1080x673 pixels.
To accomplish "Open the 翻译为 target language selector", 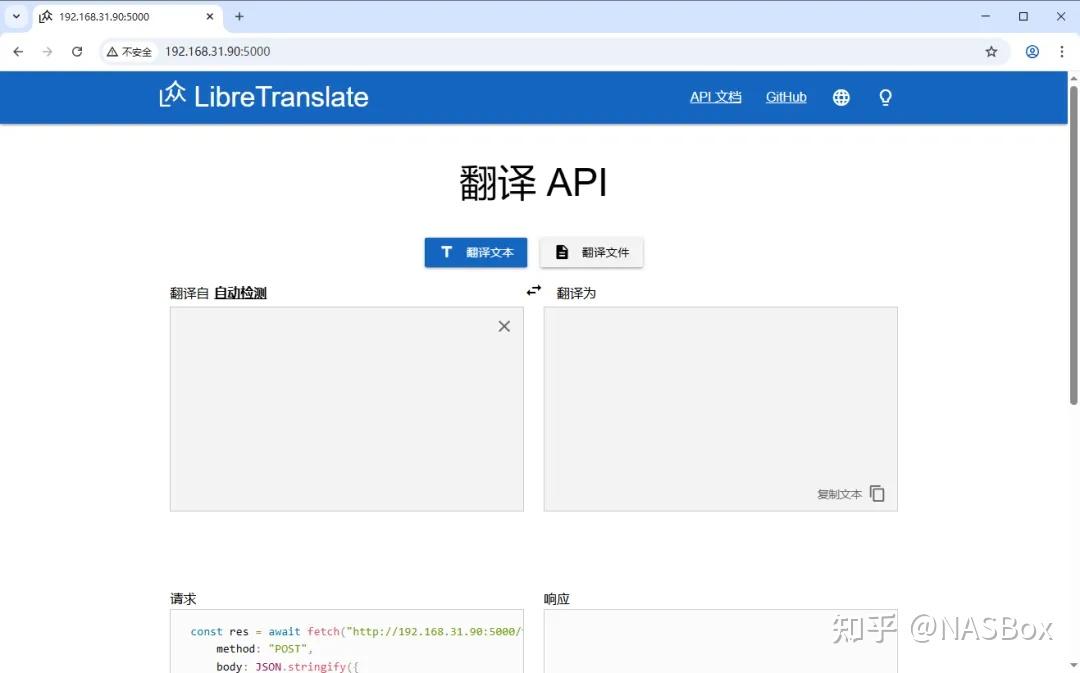I will [x=576, y=292].
